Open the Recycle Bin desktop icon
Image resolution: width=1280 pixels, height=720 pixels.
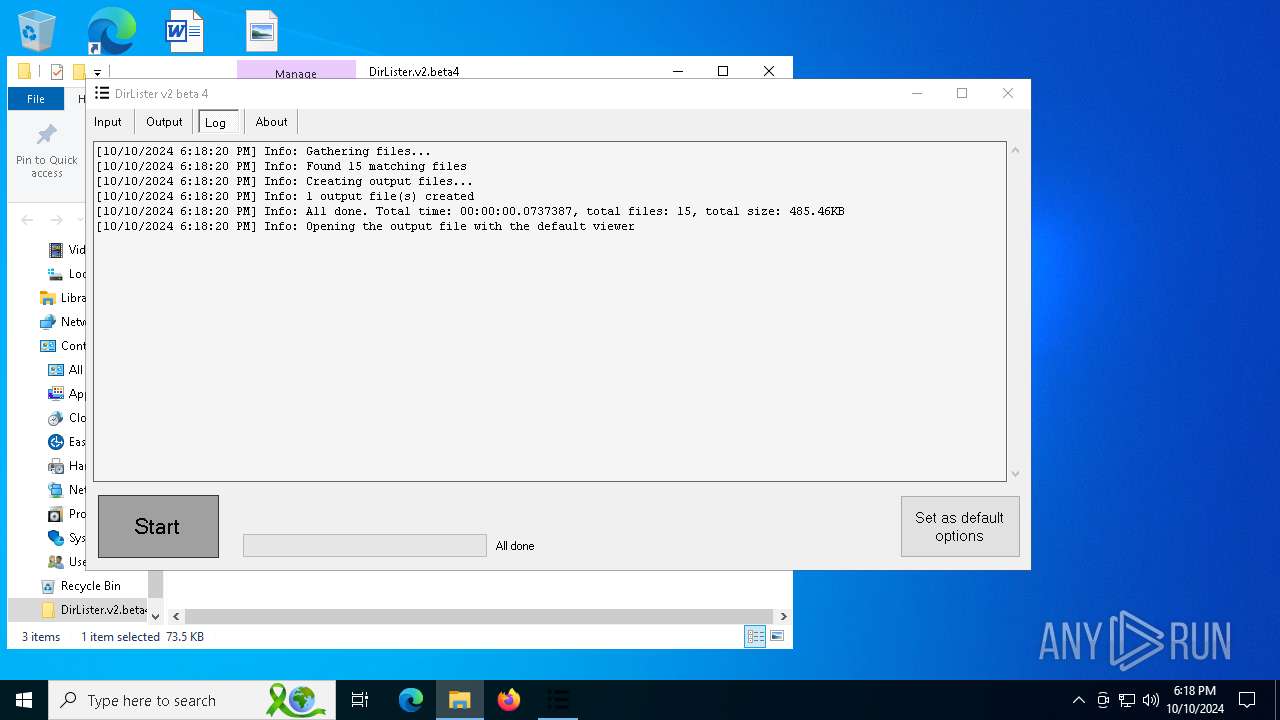[37, 31]
